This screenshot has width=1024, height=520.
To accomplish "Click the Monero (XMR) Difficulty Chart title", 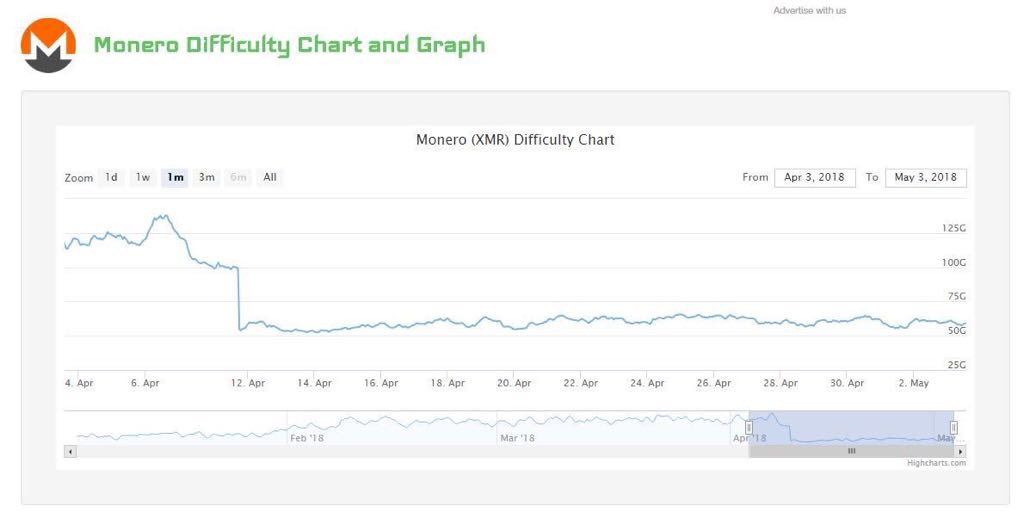I will pos(515,140).
